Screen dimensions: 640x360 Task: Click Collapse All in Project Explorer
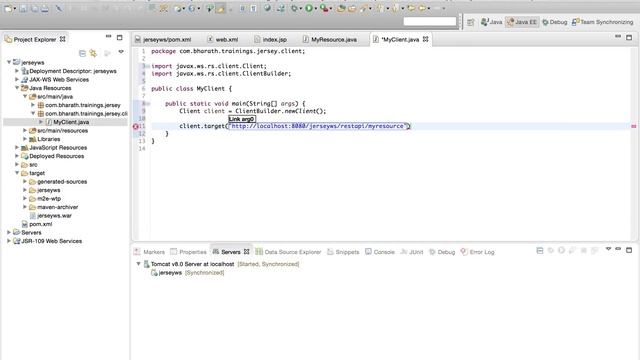point(82,53)
